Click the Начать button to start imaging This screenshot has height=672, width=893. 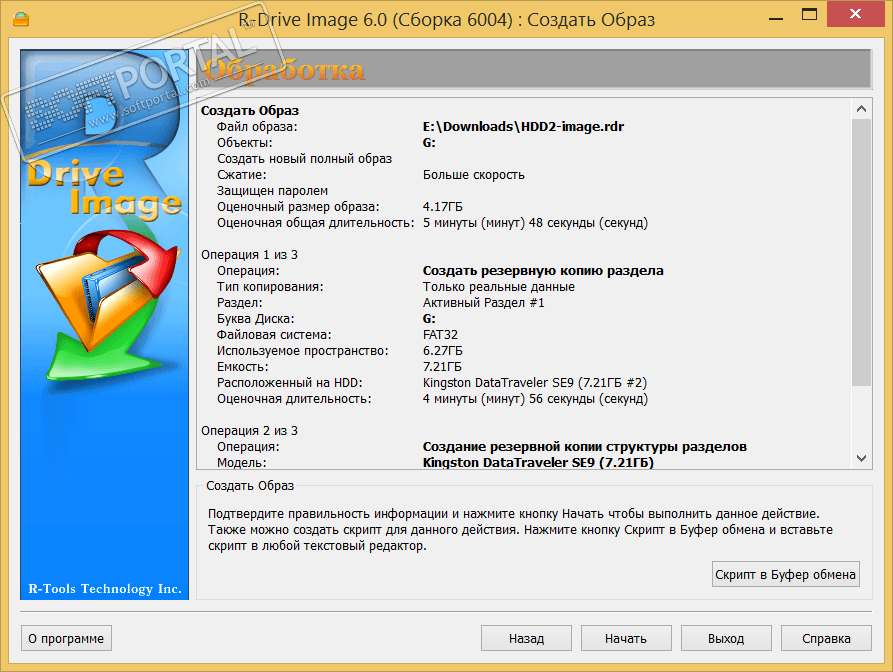(x=626, y=638)
